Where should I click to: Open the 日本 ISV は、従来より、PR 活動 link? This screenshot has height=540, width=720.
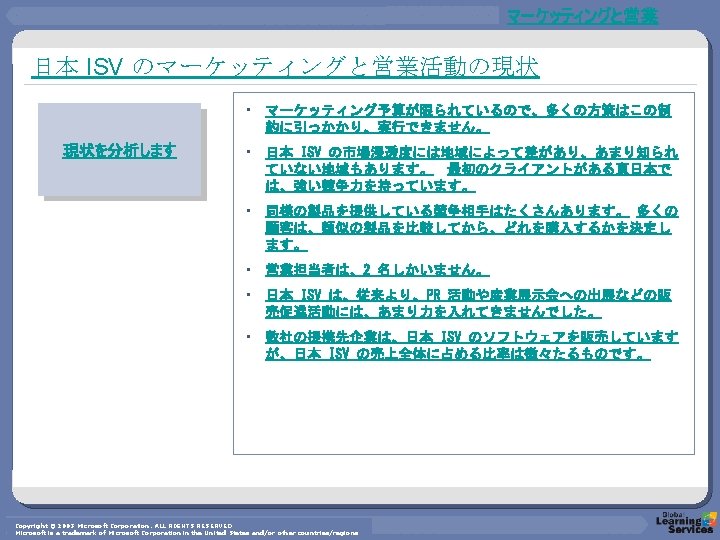click(x=468, y=303)
